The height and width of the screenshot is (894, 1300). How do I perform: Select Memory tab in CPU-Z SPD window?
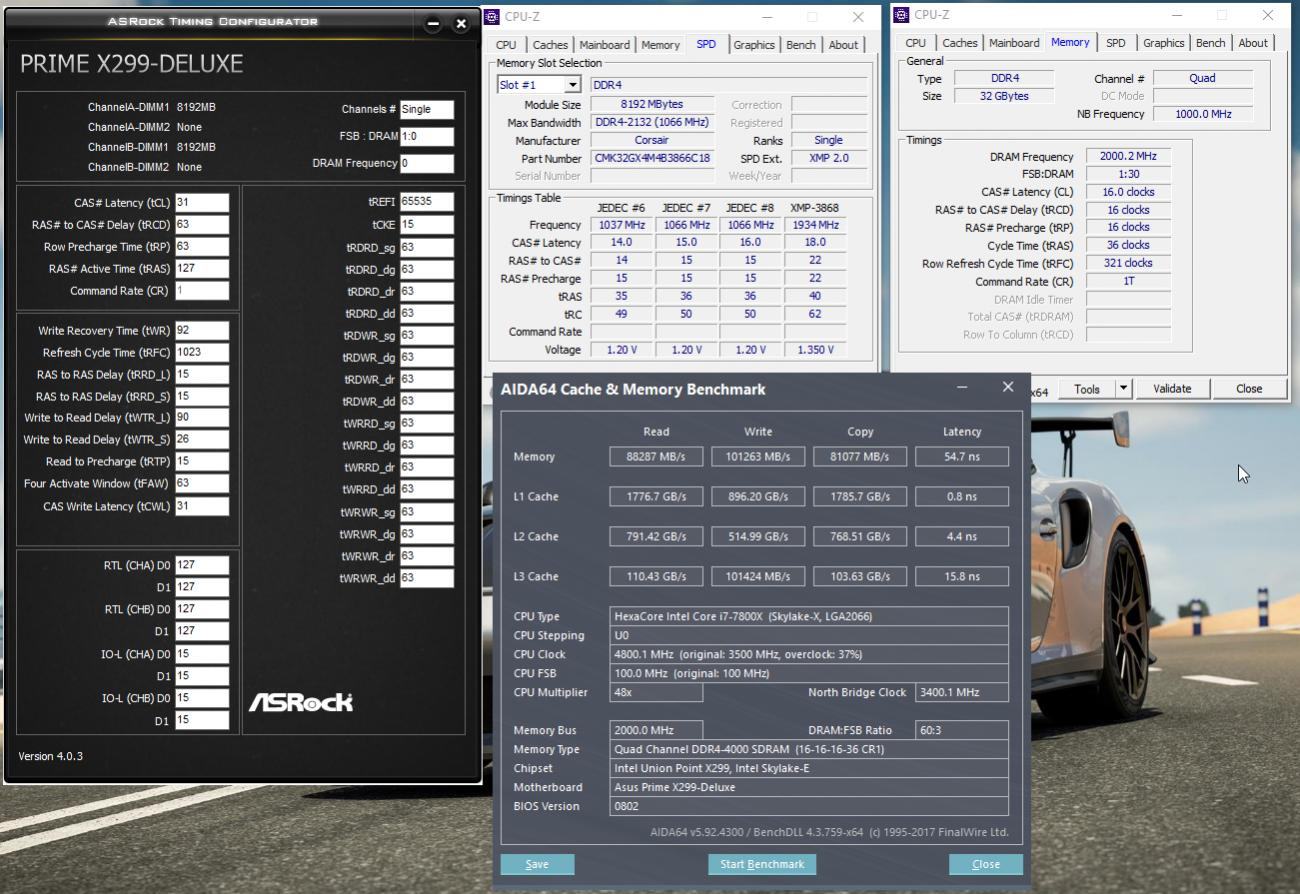click(660, 45)
